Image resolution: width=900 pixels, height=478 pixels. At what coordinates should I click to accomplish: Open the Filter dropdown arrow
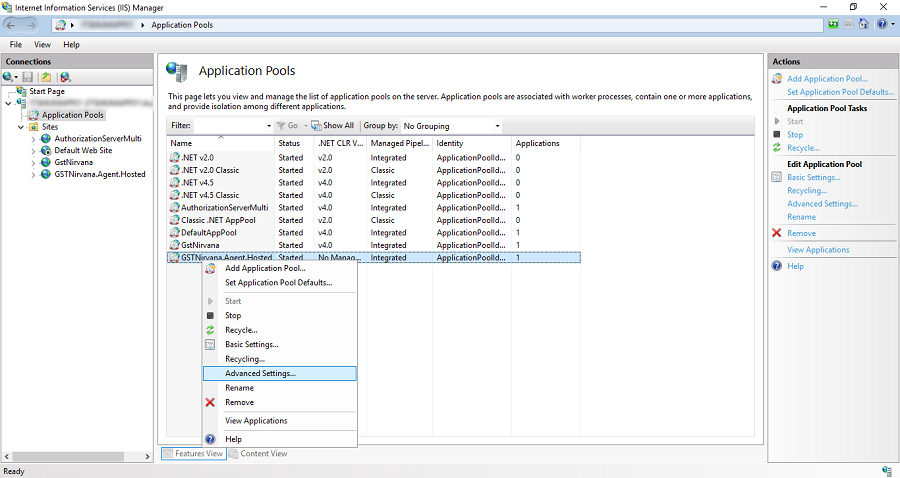(269, 126)
